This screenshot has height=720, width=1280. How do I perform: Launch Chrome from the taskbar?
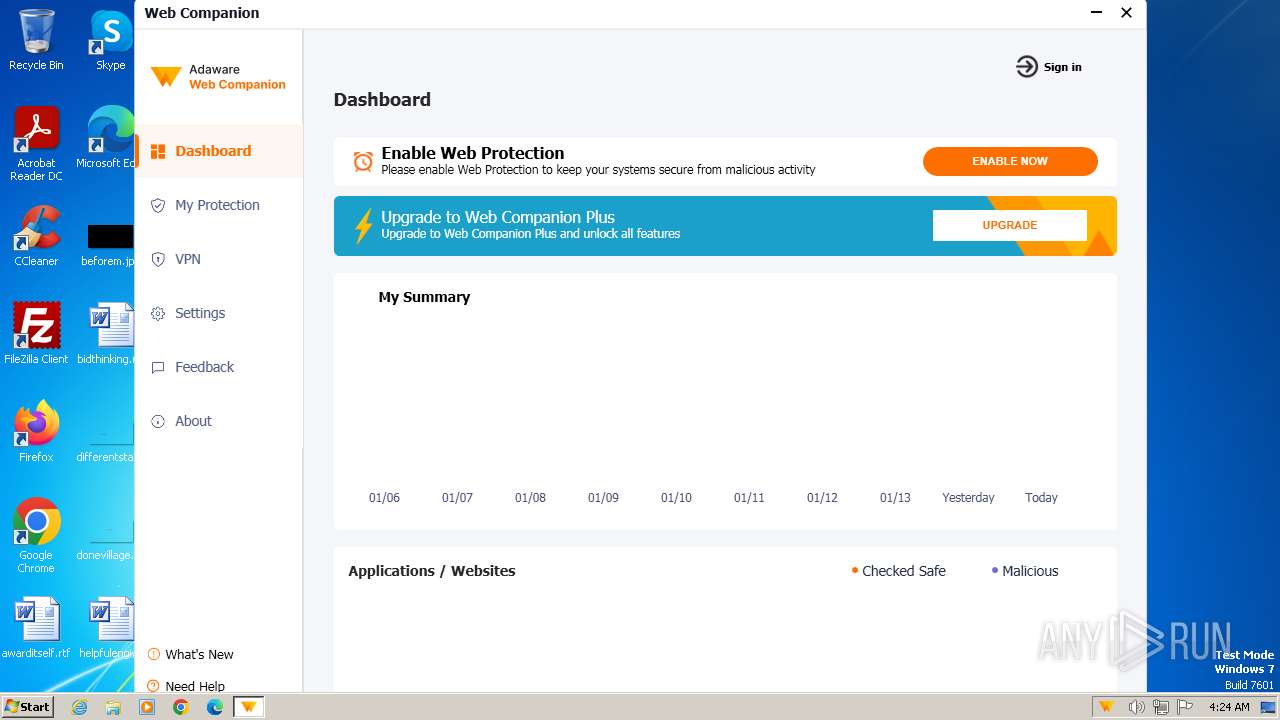pyautogui.click(x=181, y=707)
